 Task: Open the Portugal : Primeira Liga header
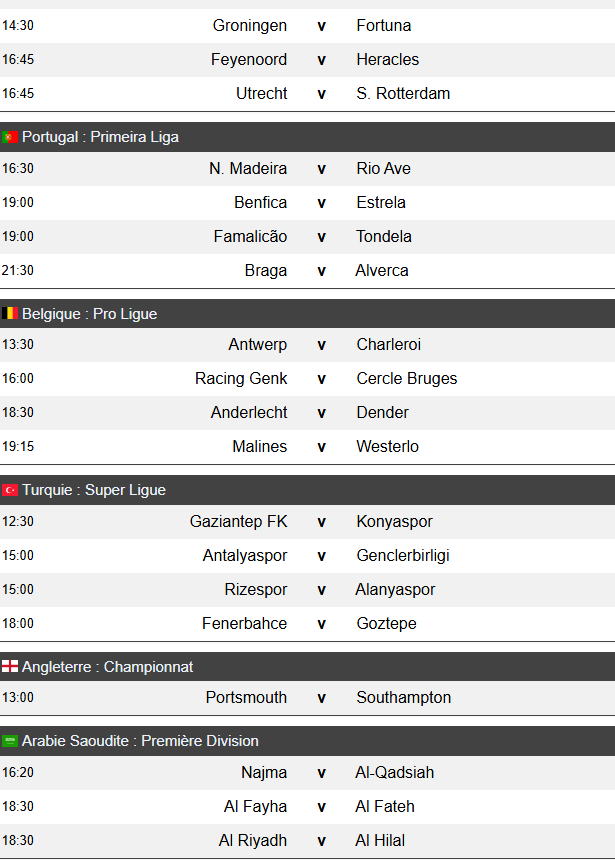point(100,137)
